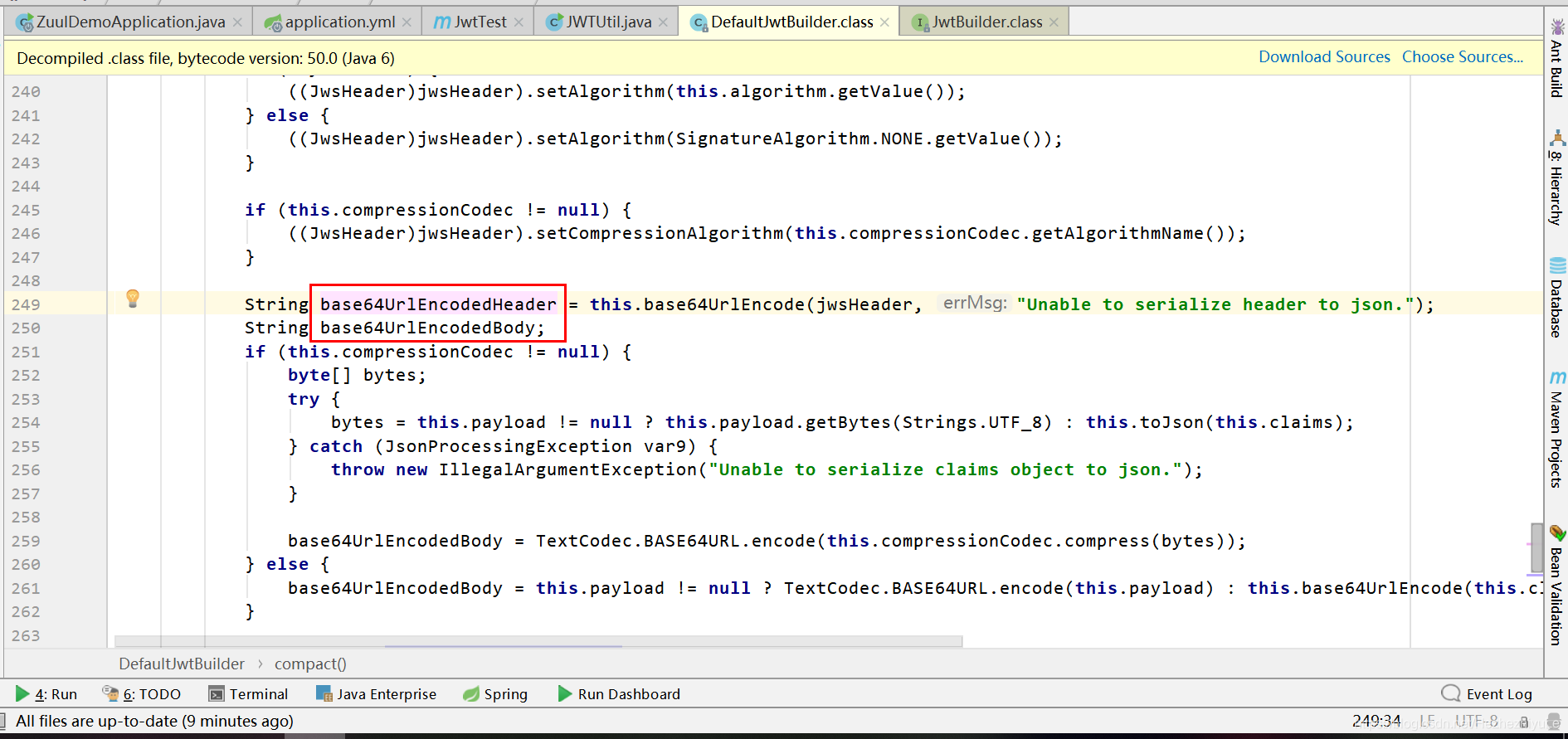This screenshot has height=739, width=1568.
Task: Open the application.yml tab
Action: click(x=339, y=22)
